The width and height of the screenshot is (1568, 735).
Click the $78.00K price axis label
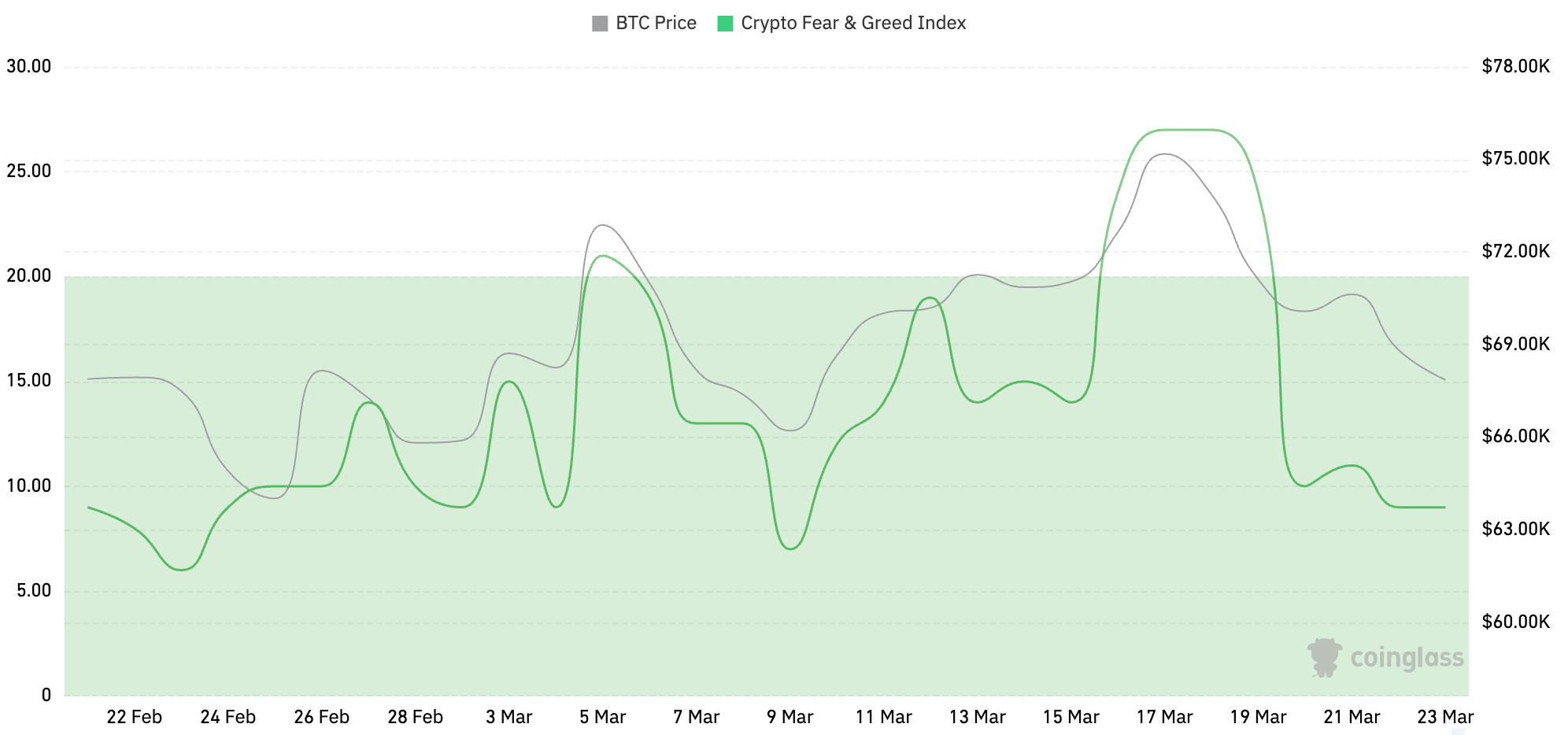click(x=1515, y=66)
